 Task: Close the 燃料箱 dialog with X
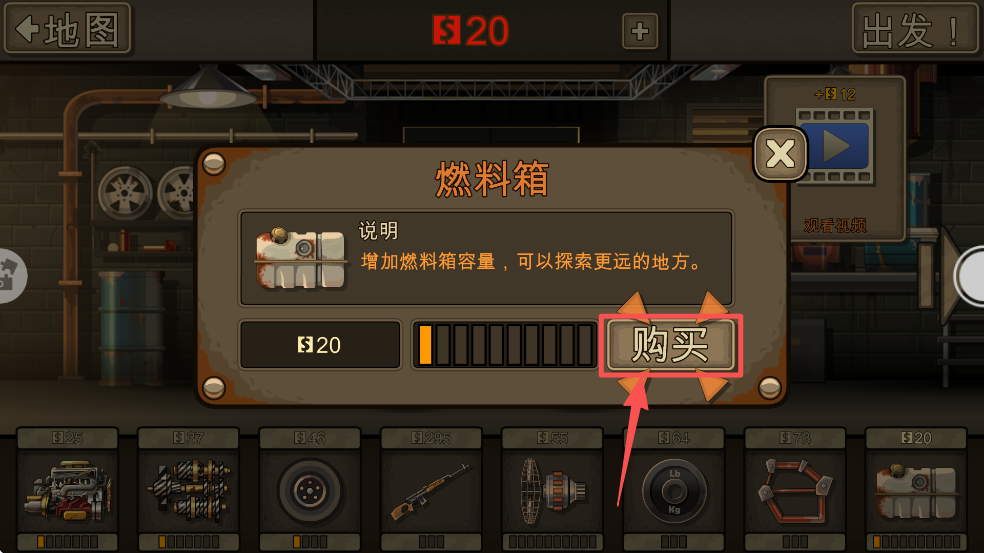780,154
